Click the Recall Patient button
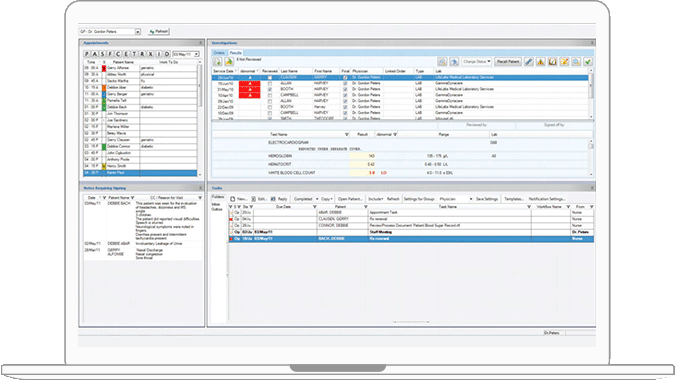Image resolution: width=675 pixels, height=380 pixels. coord(508,62)
